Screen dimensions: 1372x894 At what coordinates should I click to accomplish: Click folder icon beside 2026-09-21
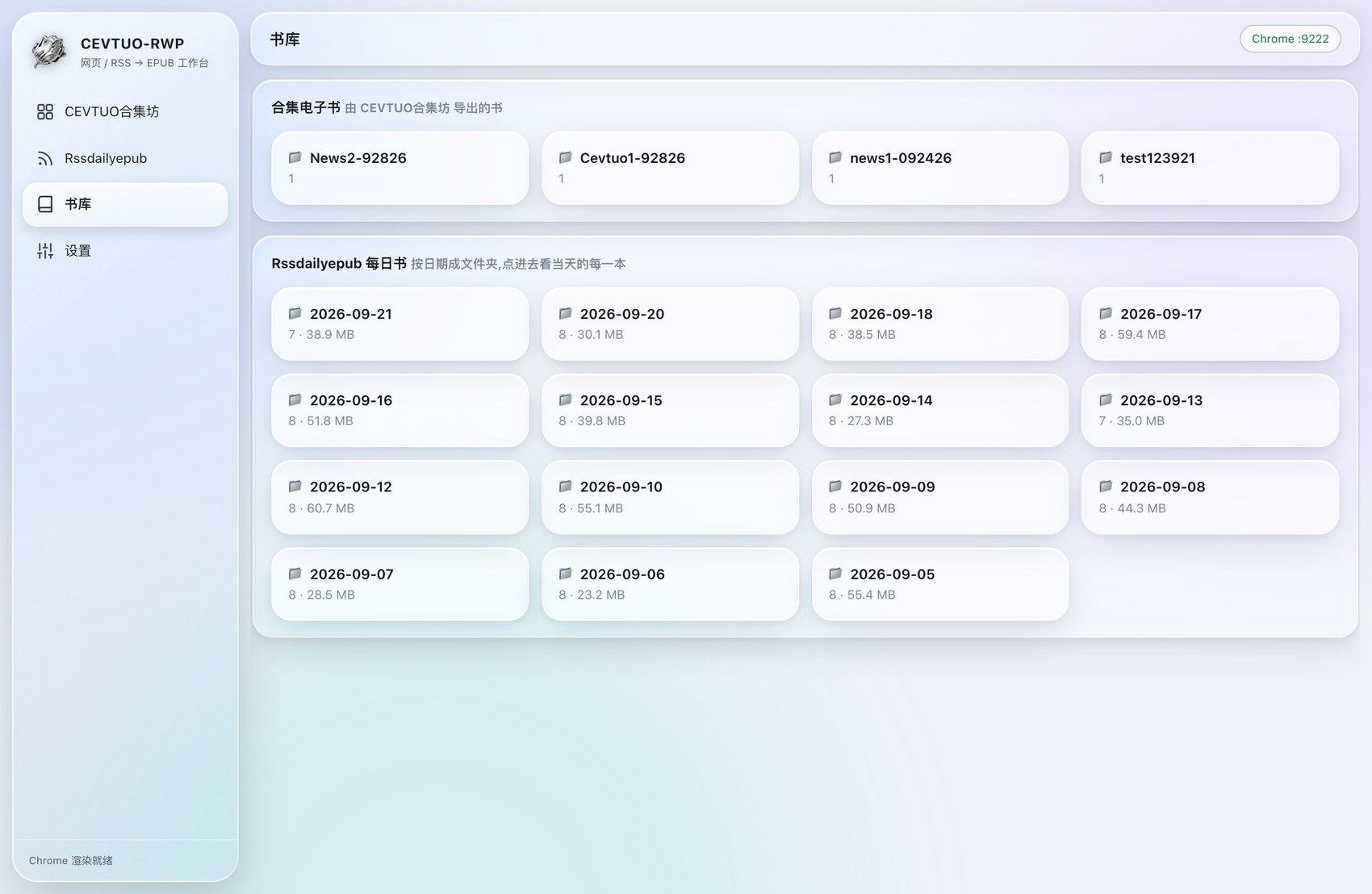(x=295, y=313)
